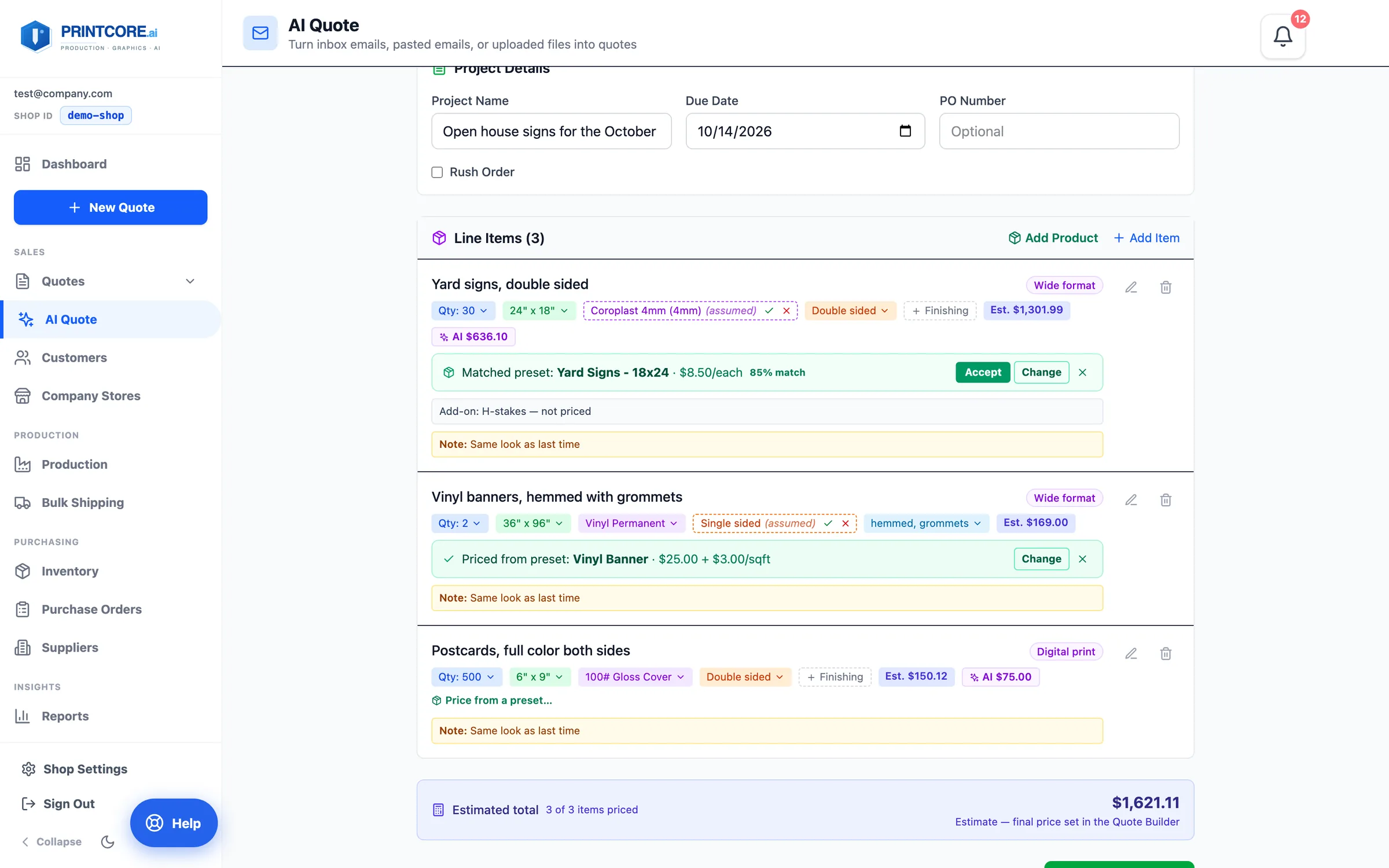Enable the Rush Order checkbox
Screen dimensions: 1389x868
tap(437, 172)
